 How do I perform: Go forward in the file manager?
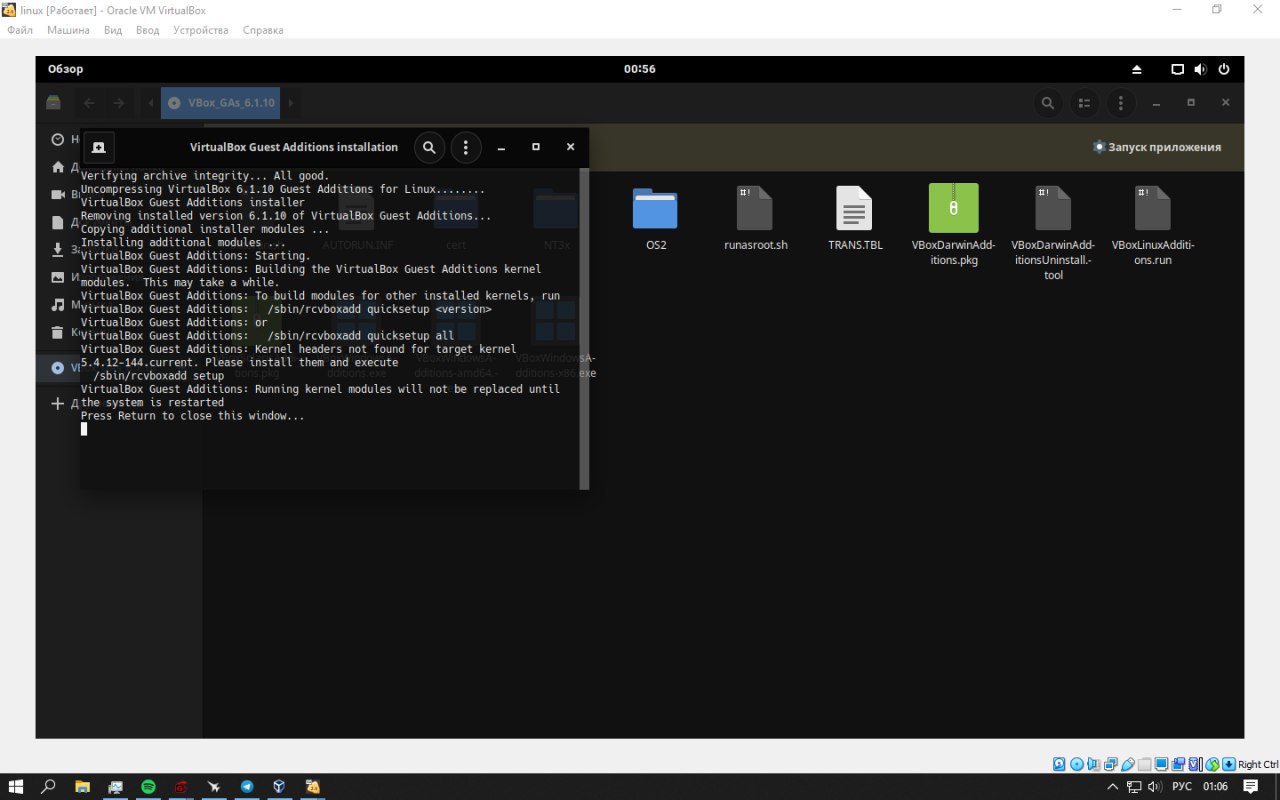click(119, 102)
